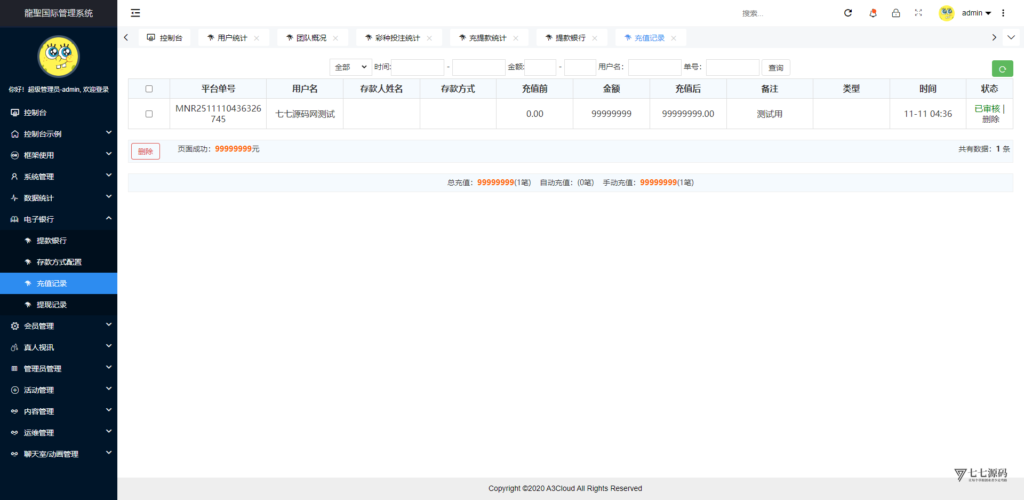This screenshot has height=500, width=1024.
Task: Toggle the sidebar collapse hamburger icon
Action: (135, 13)
